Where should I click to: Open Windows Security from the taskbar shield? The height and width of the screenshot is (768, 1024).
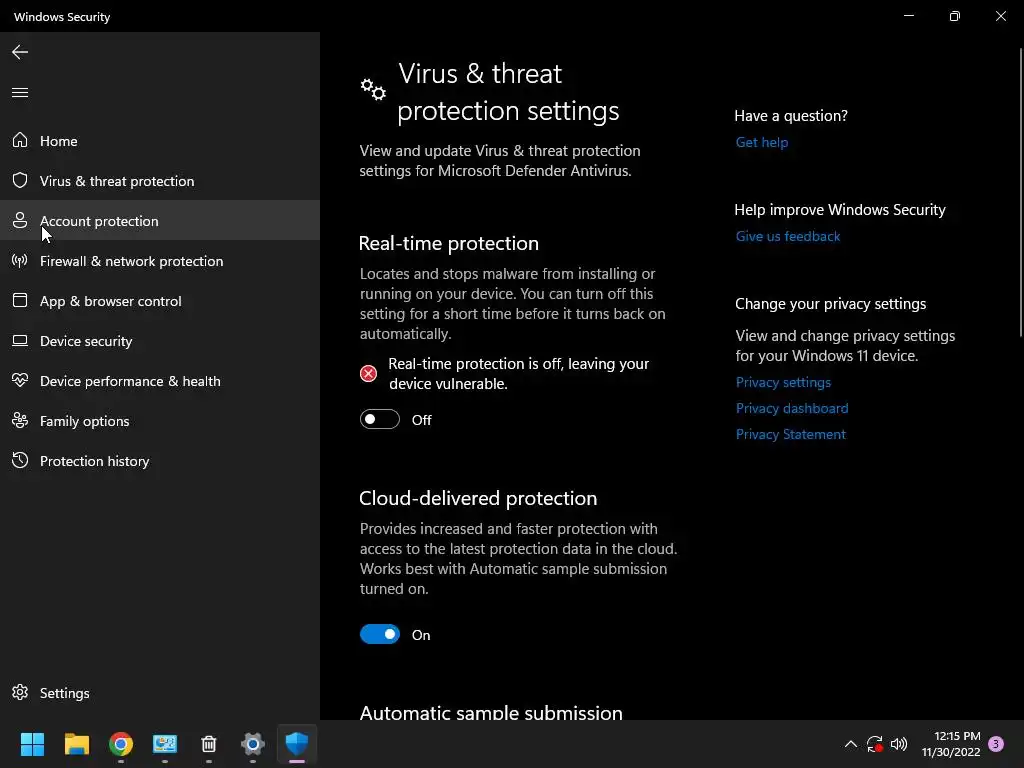tap(297, 744)
